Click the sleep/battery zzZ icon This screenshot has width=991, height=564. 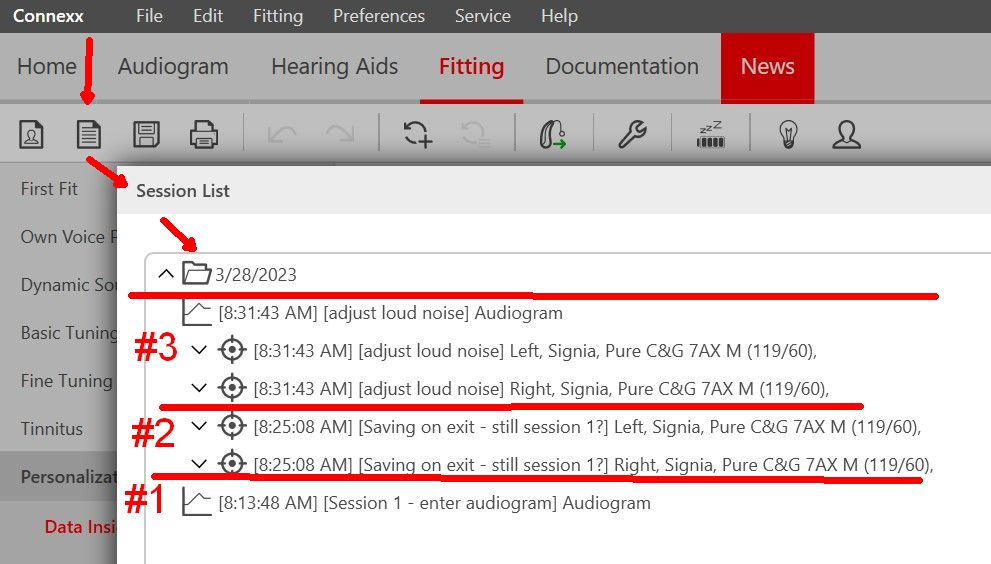click(710, 134)
